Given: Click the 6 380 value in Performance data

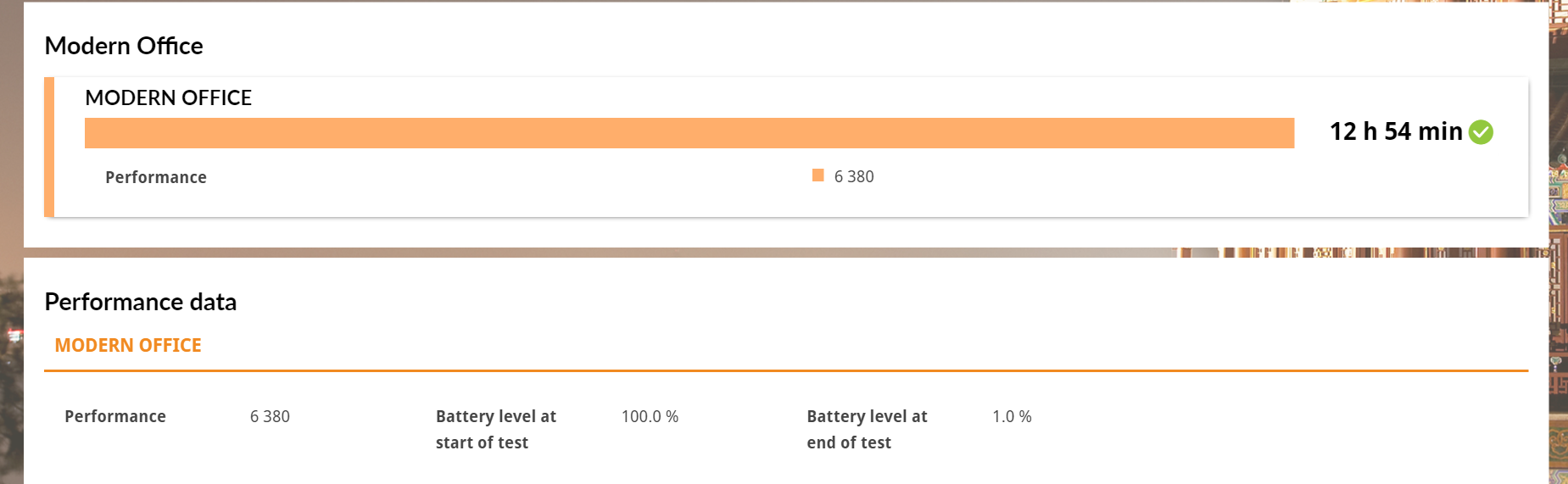Looking at the screenshot, I should pos(270,416).
